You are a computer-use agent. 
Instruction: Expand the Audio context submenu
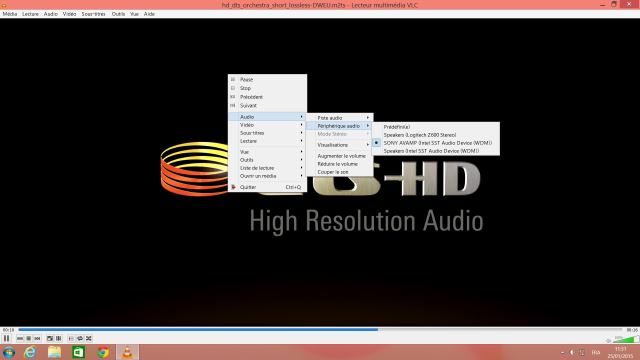[x=267, y=117]
